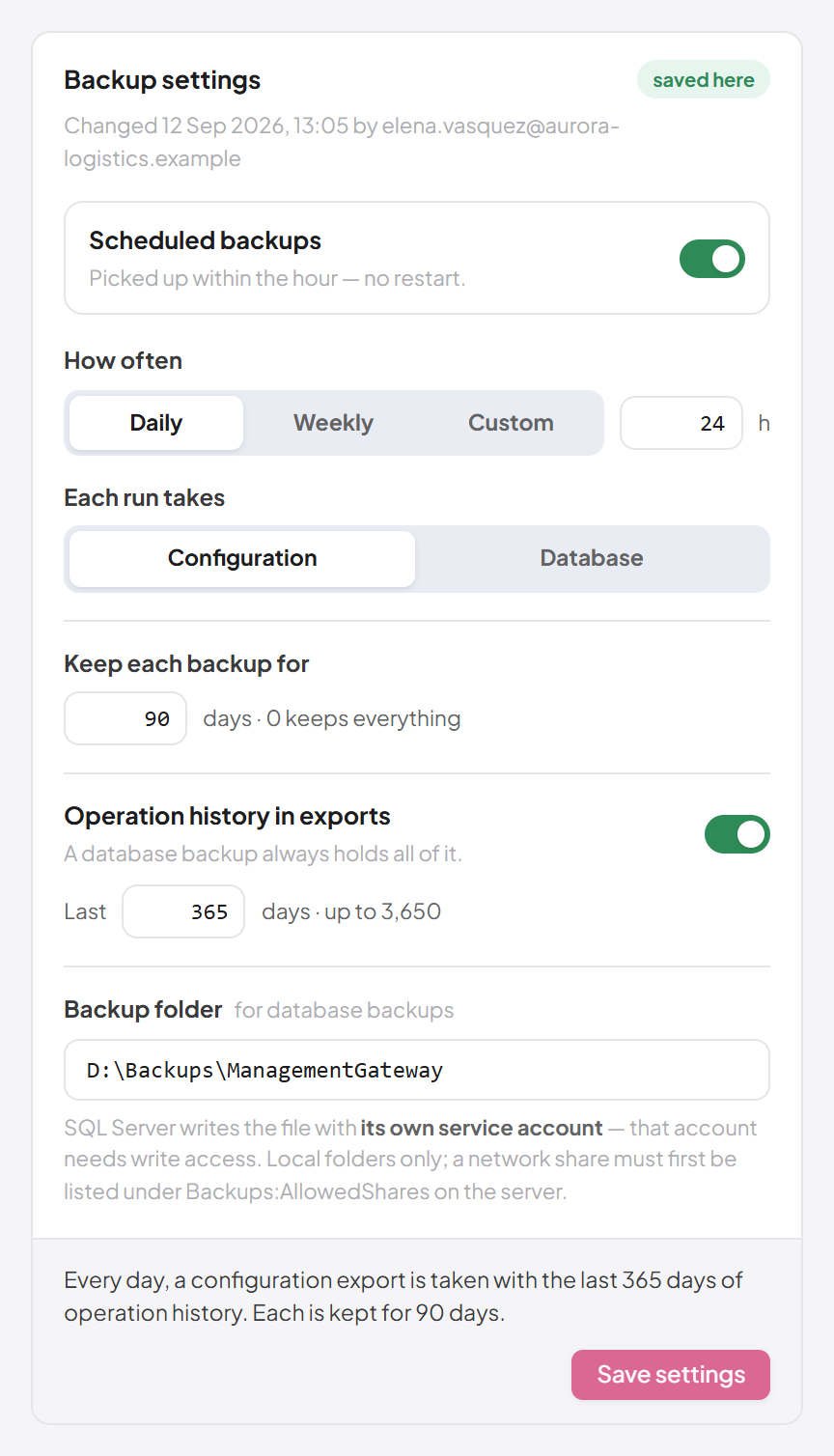Image resolution: width=834 pixels, height=1456 pixels.
Task: Toggle the Scheduled backups switch
Action: (712, 259)
